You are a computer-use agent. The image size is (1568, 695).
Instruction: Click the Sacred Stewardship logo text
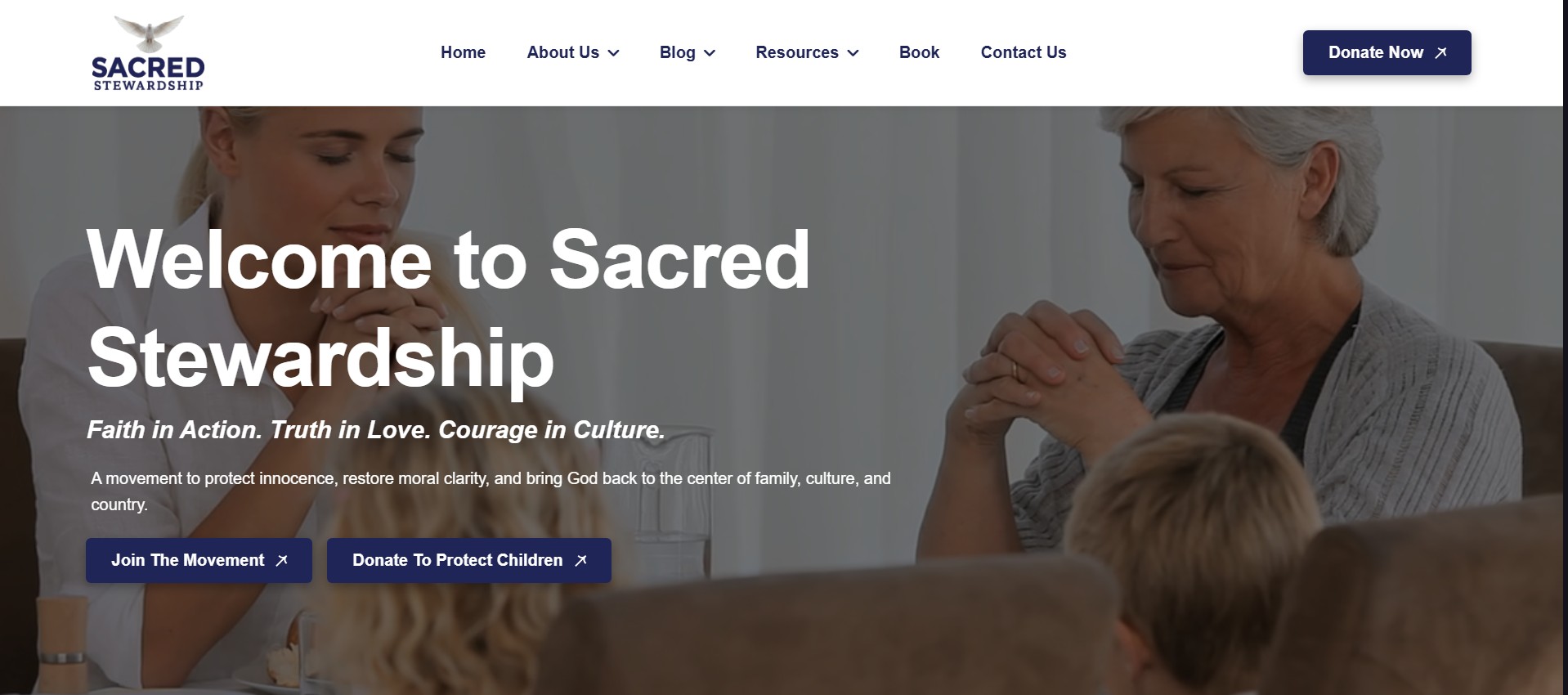coord(148,73)
